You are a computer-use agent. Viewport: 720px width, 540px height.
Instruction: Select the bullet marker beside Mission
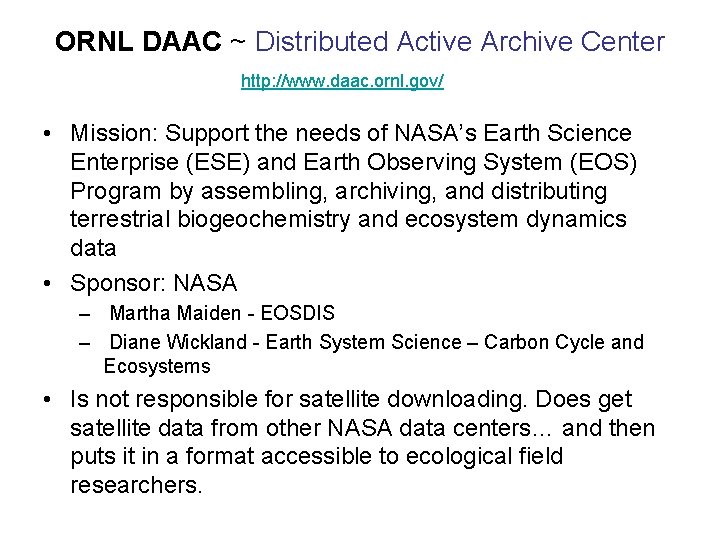click(47, 134)
